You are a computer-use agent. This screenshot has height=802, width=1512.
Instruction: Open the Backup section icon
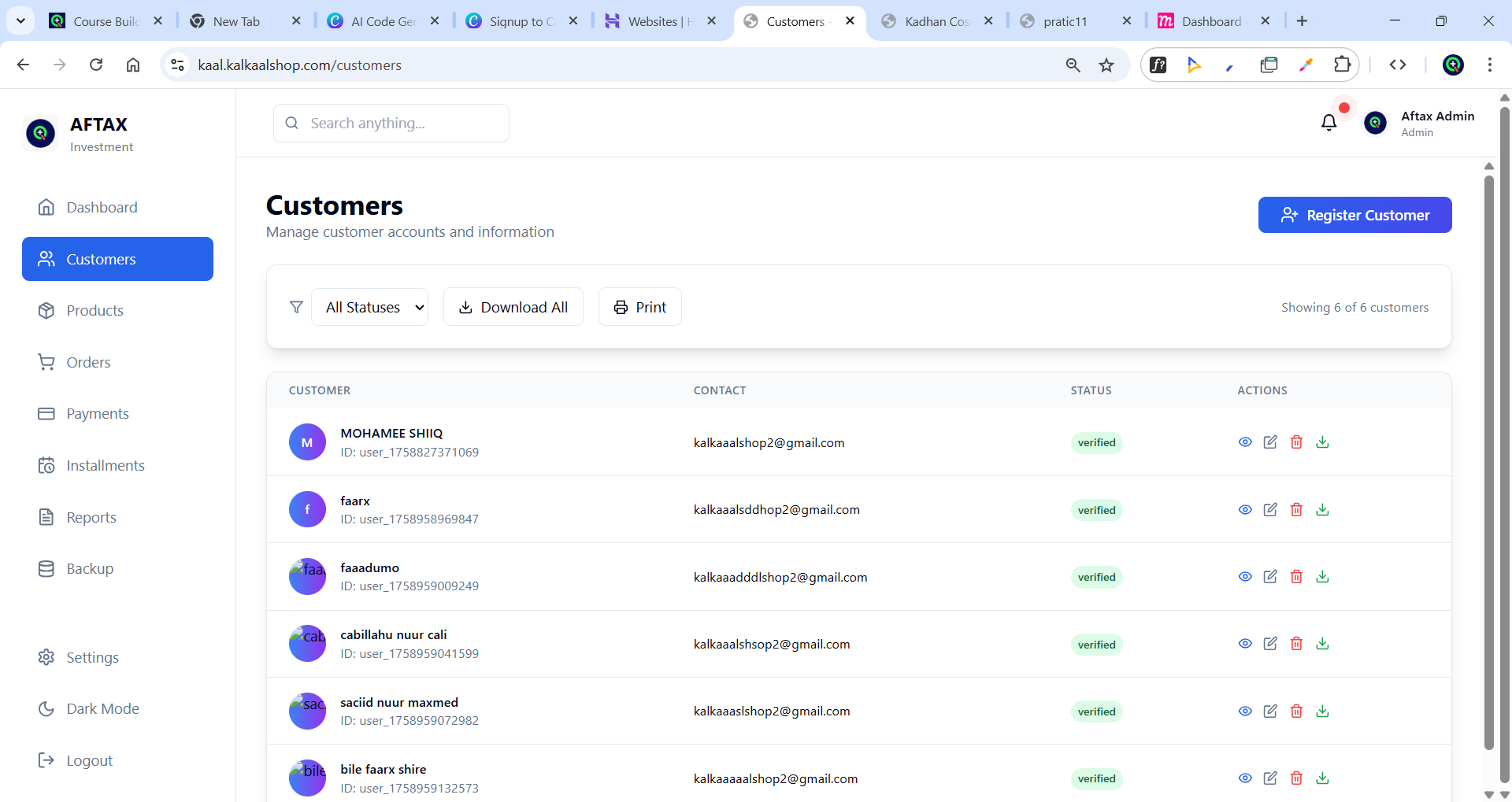(x=46, y=568)
